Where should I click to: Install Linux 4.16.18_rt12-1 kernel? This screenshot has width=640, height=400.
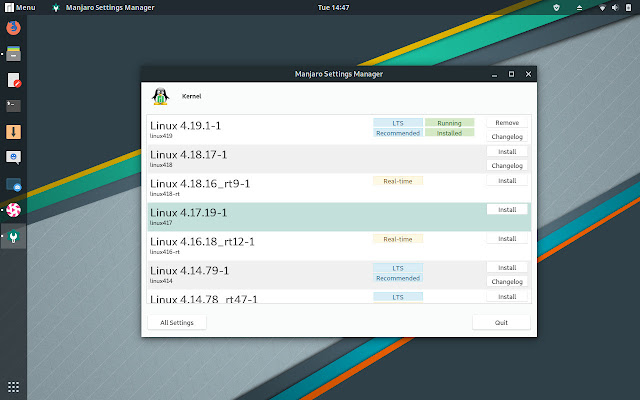pos(507,238)
